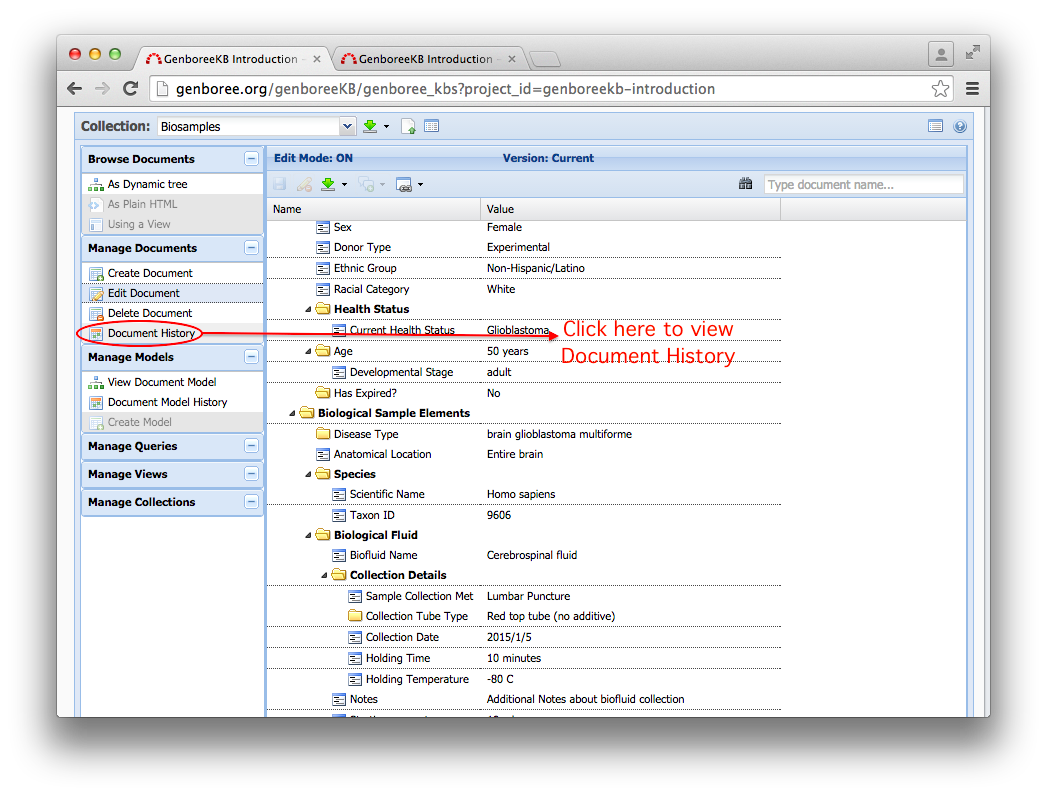Screen dimensions: 1047x796
Task: Click the browser reload button
Action: 131,88
